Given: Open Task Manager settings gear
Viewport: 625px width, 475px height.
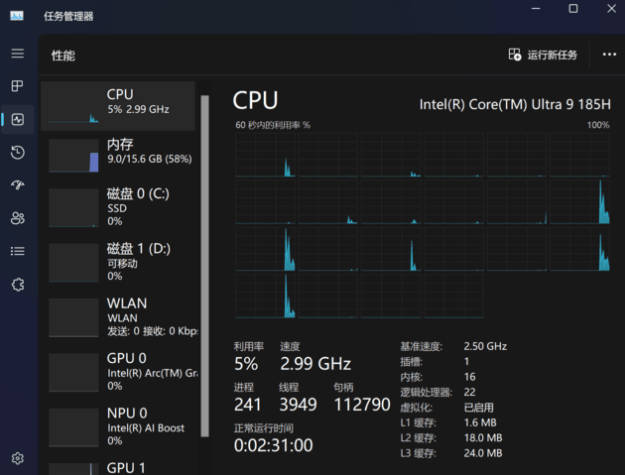Looking at the screenshot, I should 18,458.
